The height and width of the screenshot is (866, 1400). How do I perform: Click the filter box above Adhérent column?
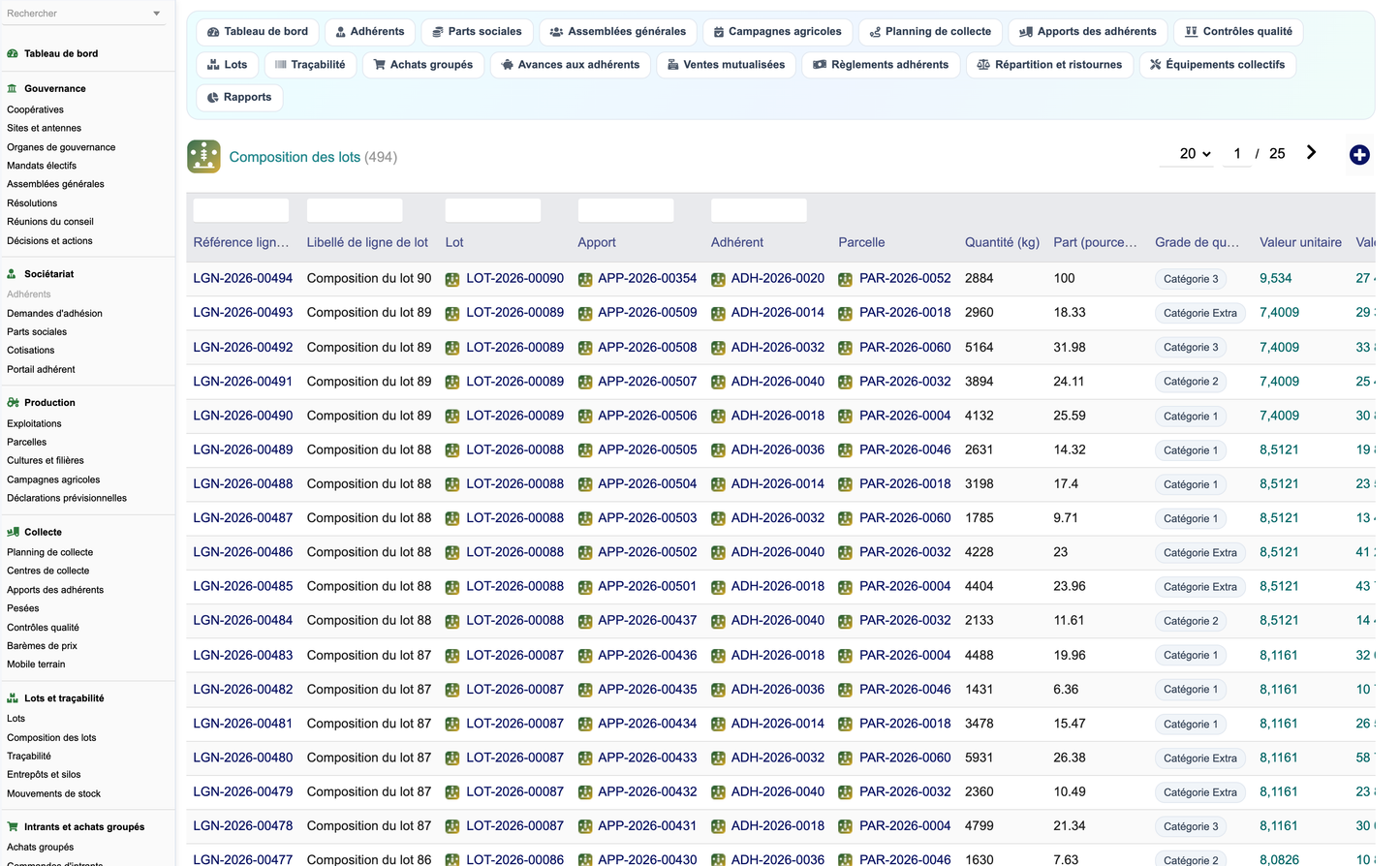click(759, 210)
